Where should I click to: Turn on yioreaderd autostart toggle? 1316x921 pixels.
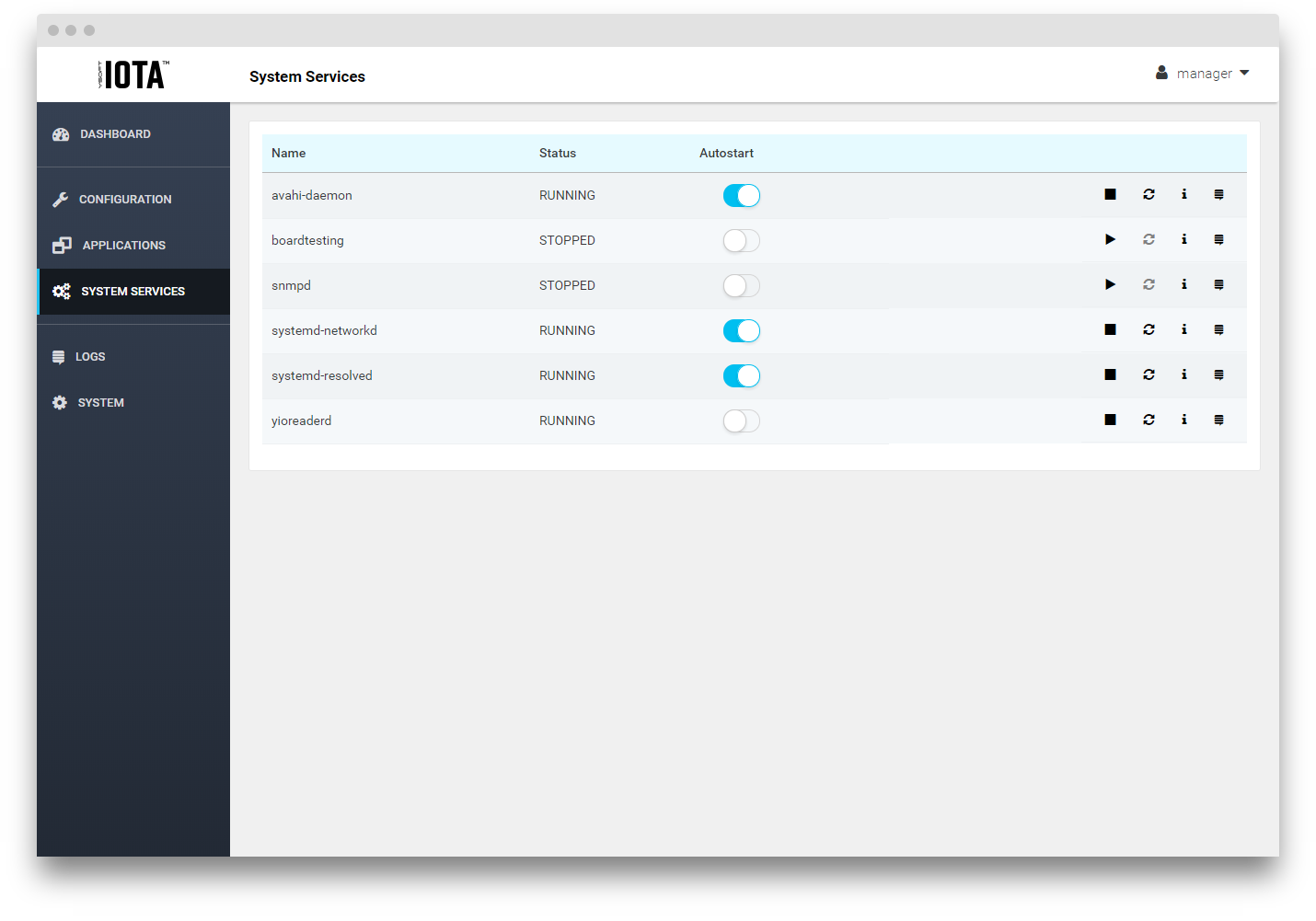(x=741, y=420)
